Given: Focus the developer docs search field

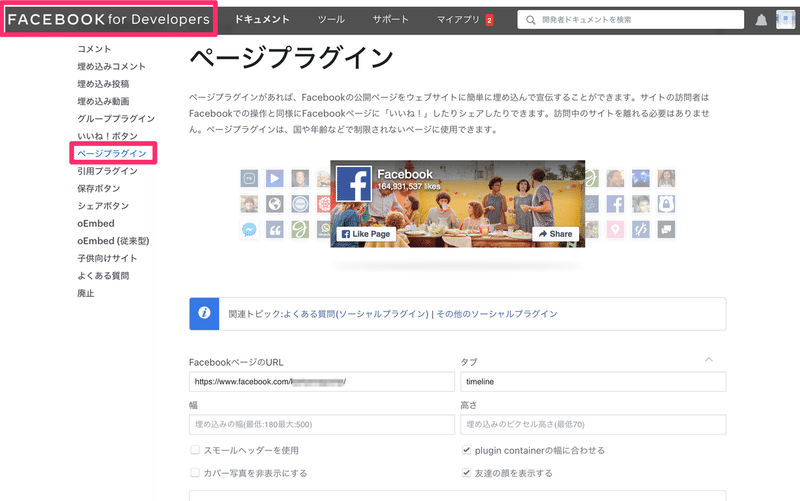Looking at the screenshot, I should (x=631, y=20).
